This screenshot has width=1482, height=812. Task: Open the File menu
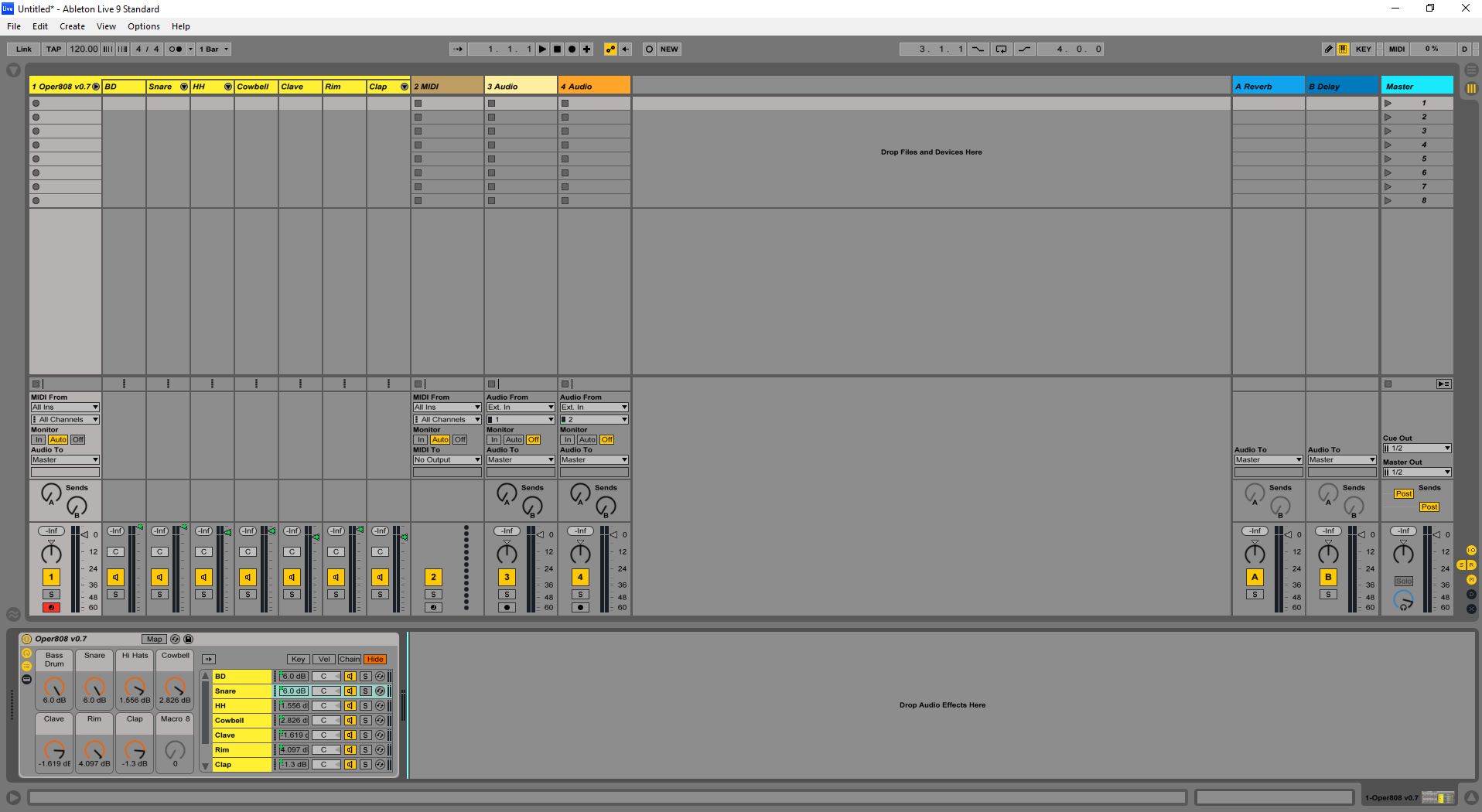[x=14, y=26]
